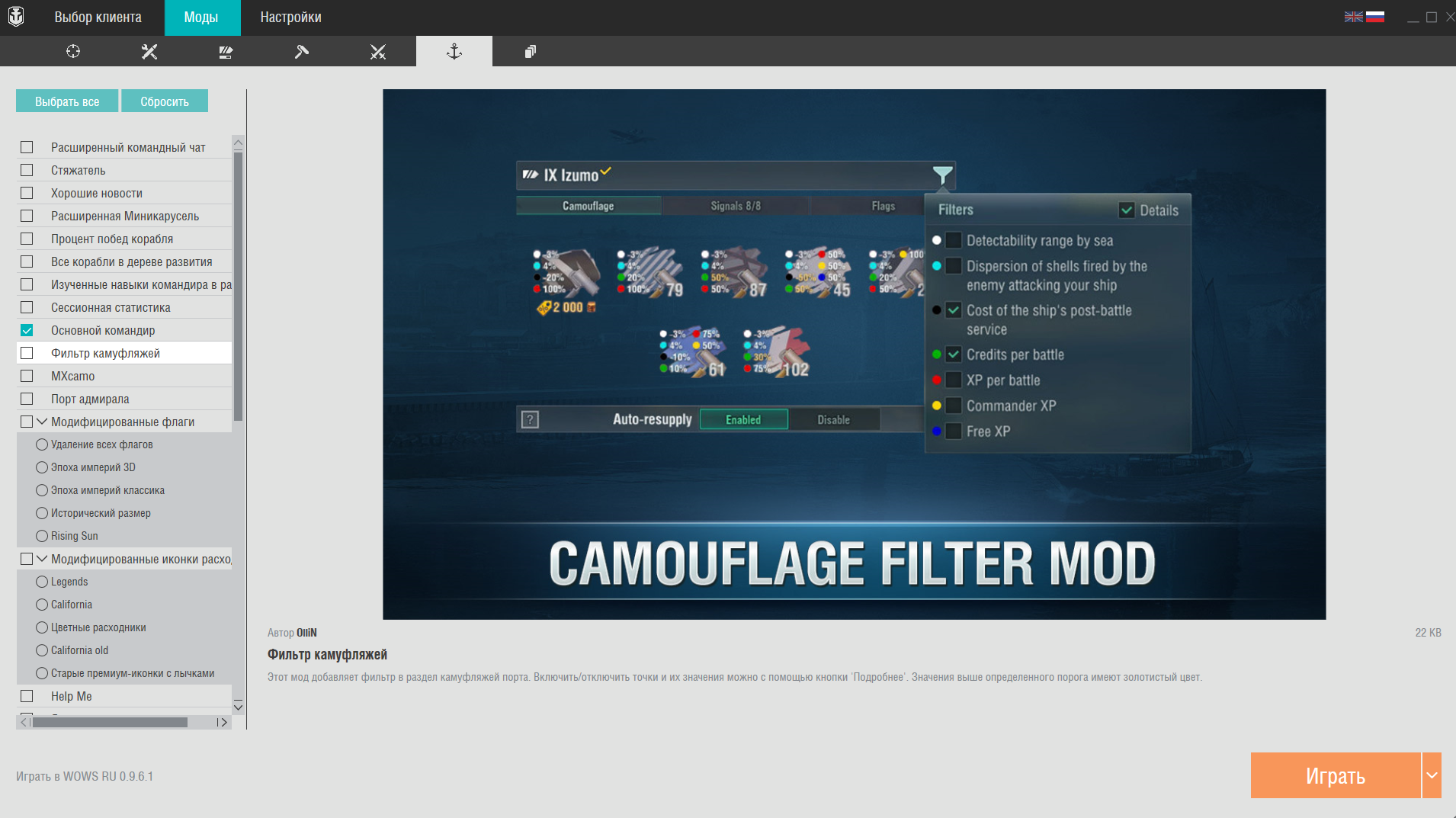This screenshot has height=818, width=1456.
Task: Open the stacked pages category icon
Action: 531,51
